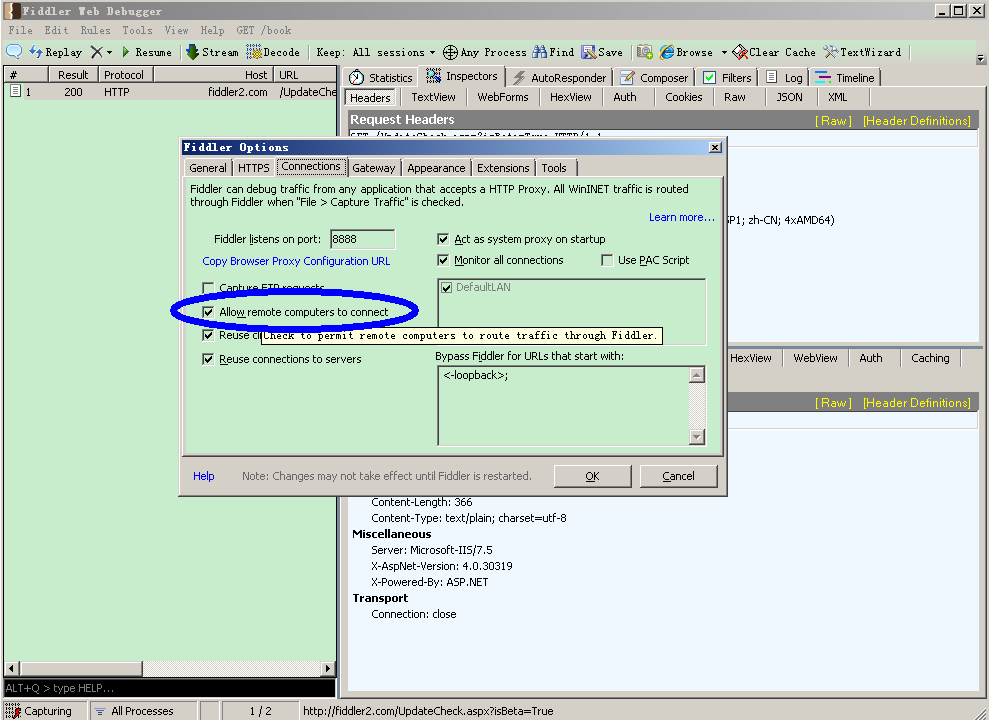Uncheck Act as system proxy on startup
Viewport: 989px width, 720px height.
[x=443, y=239]
